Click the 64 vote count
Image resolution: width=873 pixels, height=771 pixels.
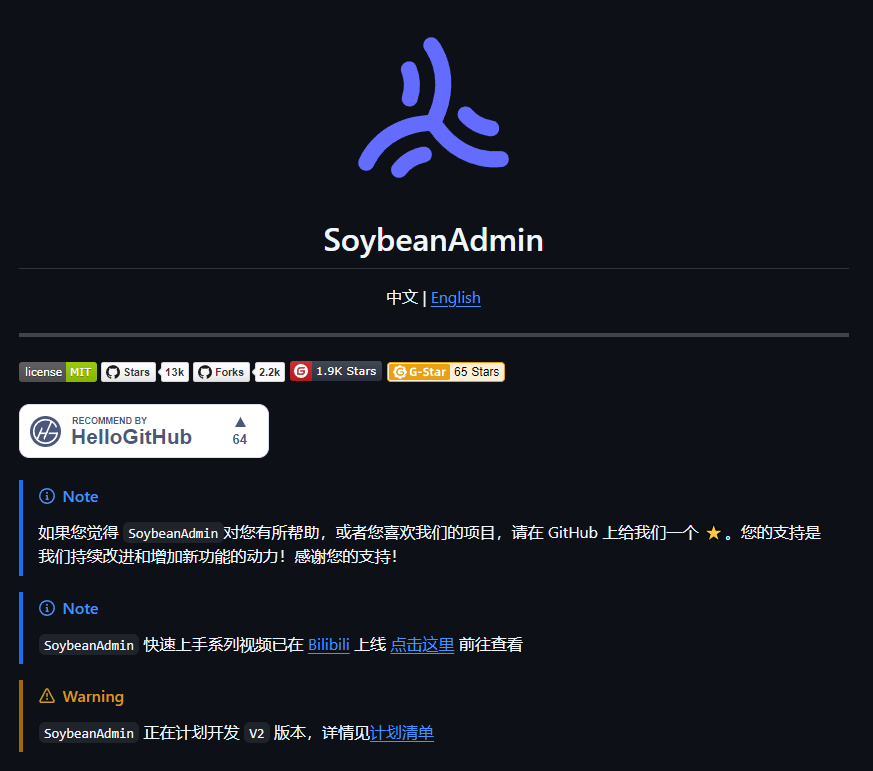(240, 439)
